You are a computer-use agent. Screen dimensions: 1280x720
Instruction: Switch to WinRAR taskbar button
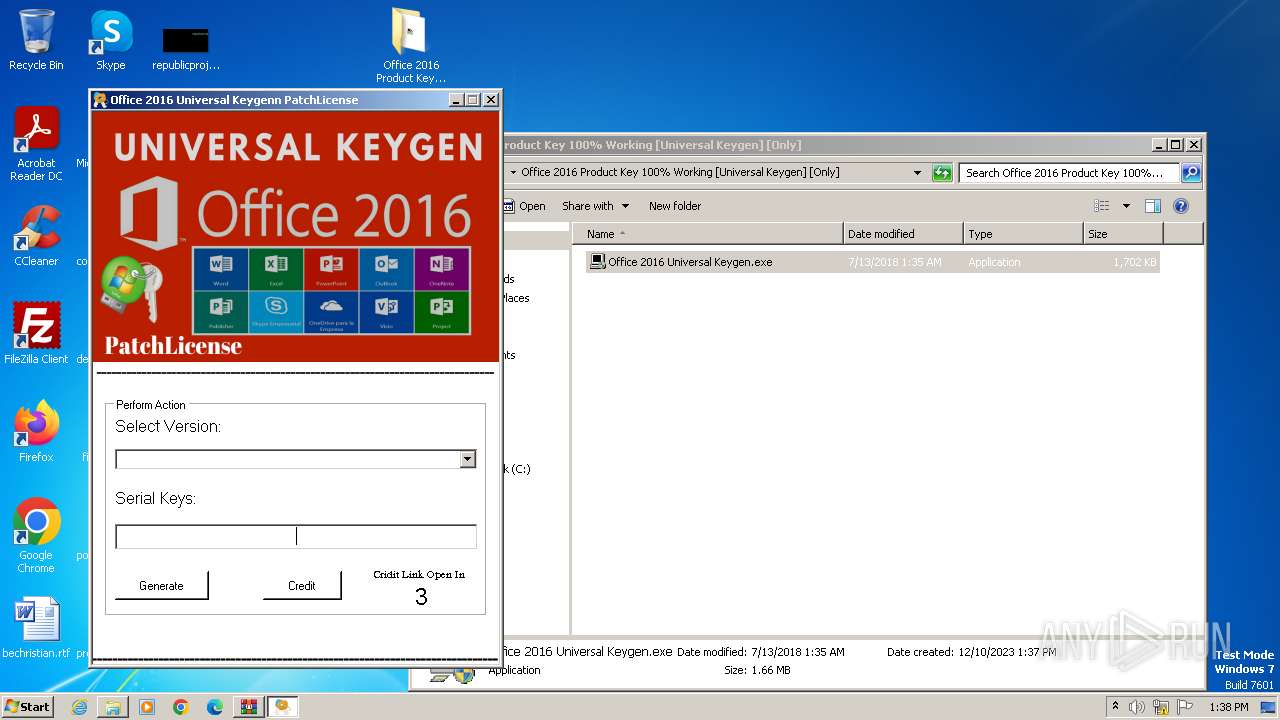249,707
